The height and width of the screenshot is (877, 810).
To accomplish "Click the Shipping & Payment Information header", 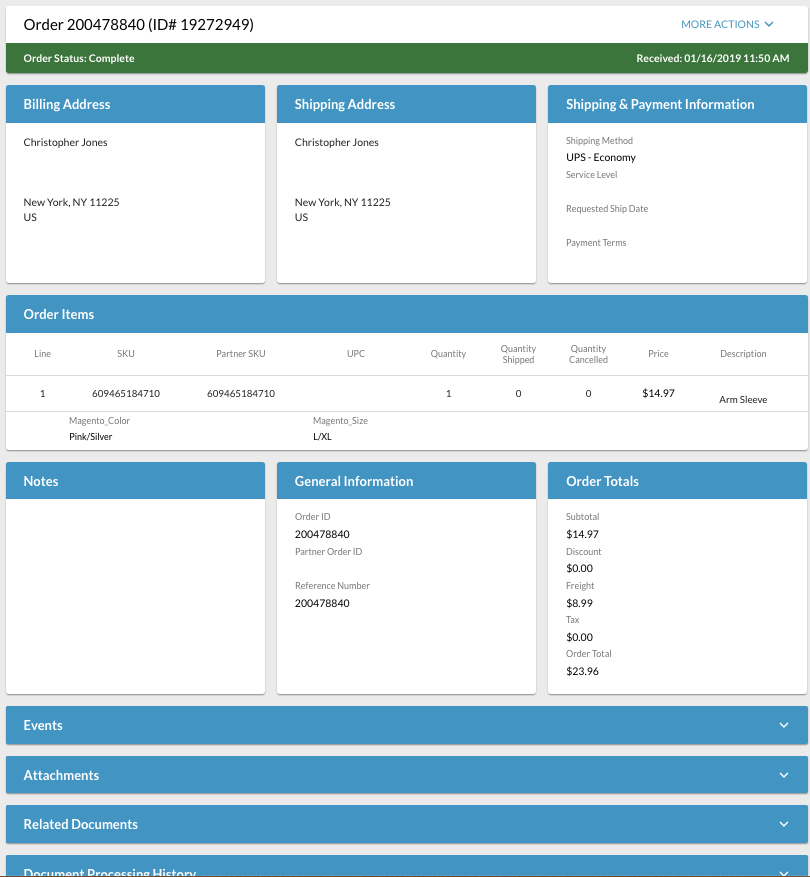I will tap(677, 104).
